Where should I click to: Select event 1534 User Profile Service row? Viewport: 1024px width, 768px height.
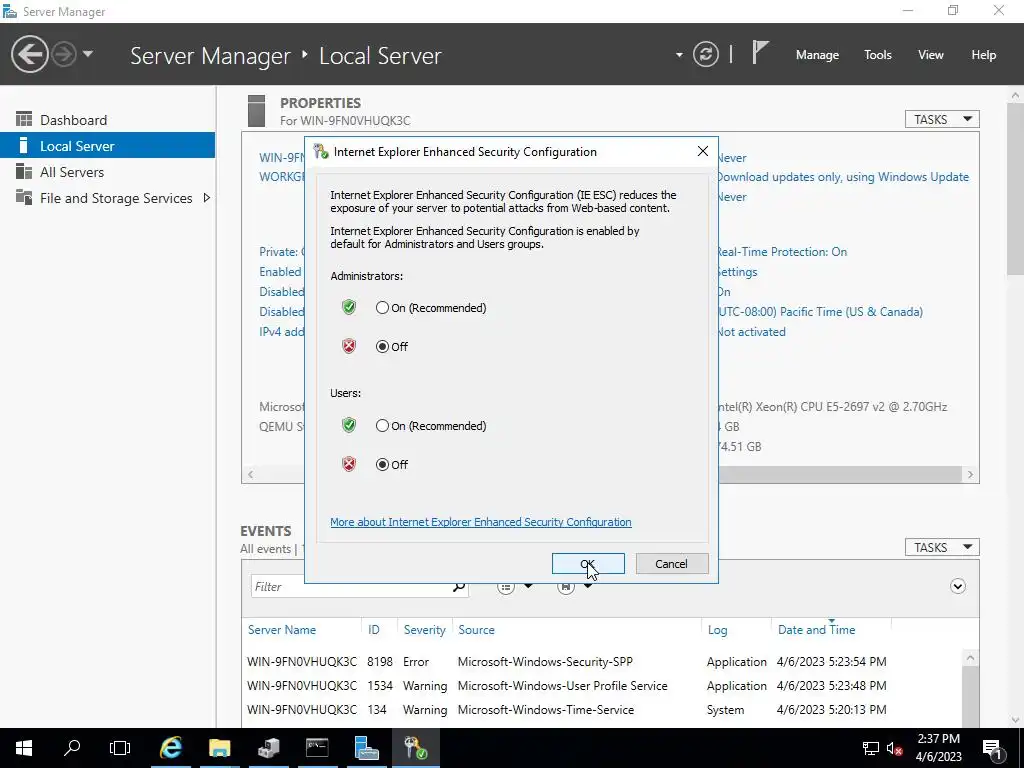[601, 686]
